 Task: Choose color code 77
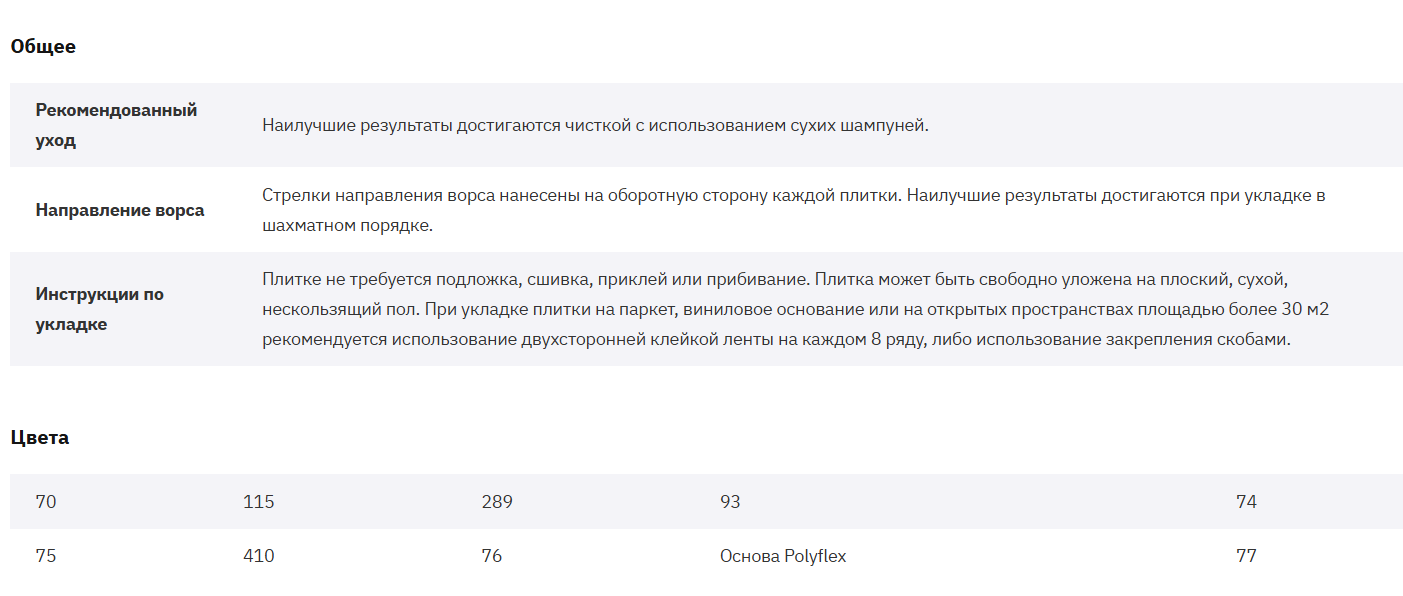pos(1246,556)
